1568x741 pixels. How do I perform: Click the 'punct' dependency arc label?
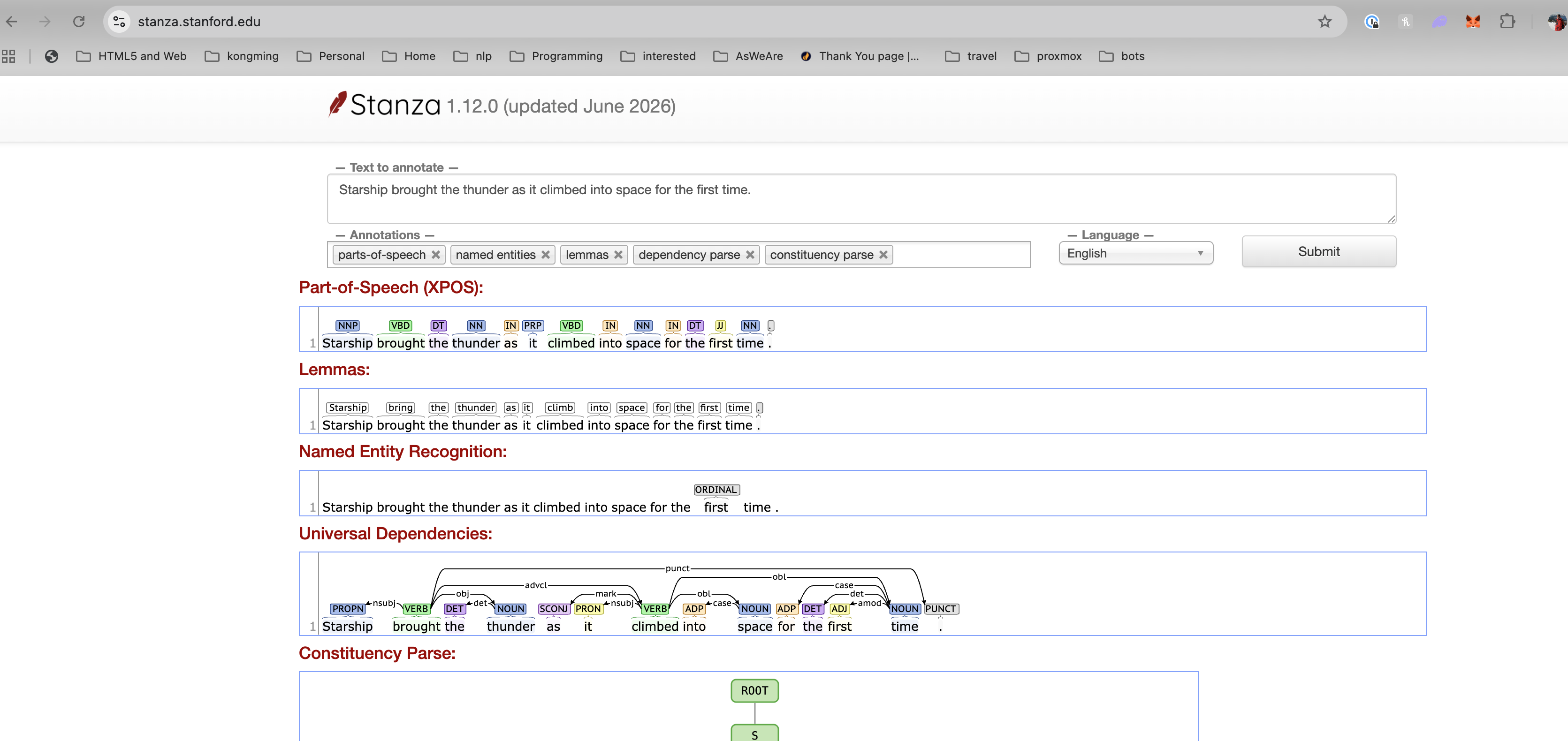click(677, 568)
